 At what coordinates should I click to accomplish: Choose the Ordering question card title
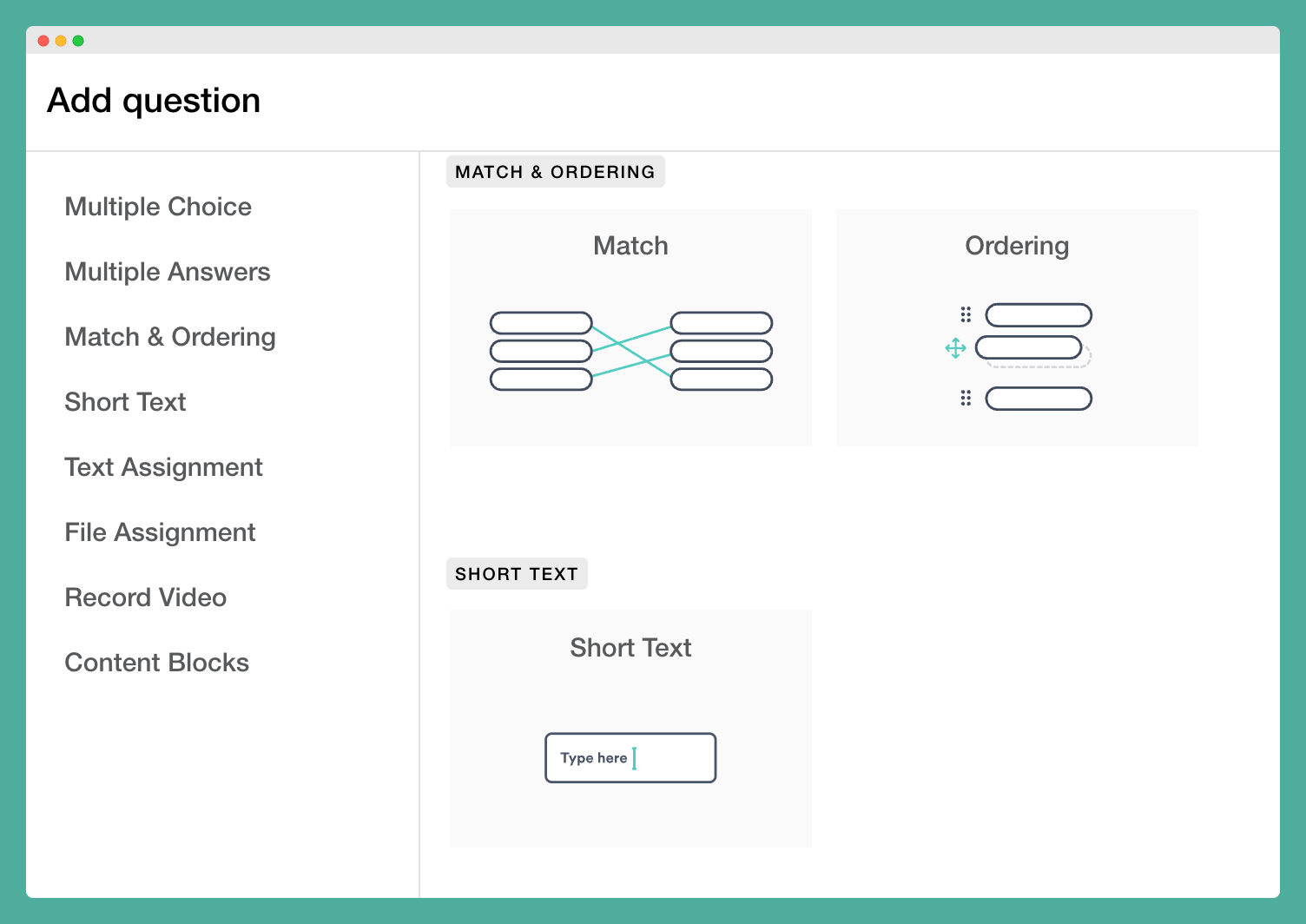1017,246
